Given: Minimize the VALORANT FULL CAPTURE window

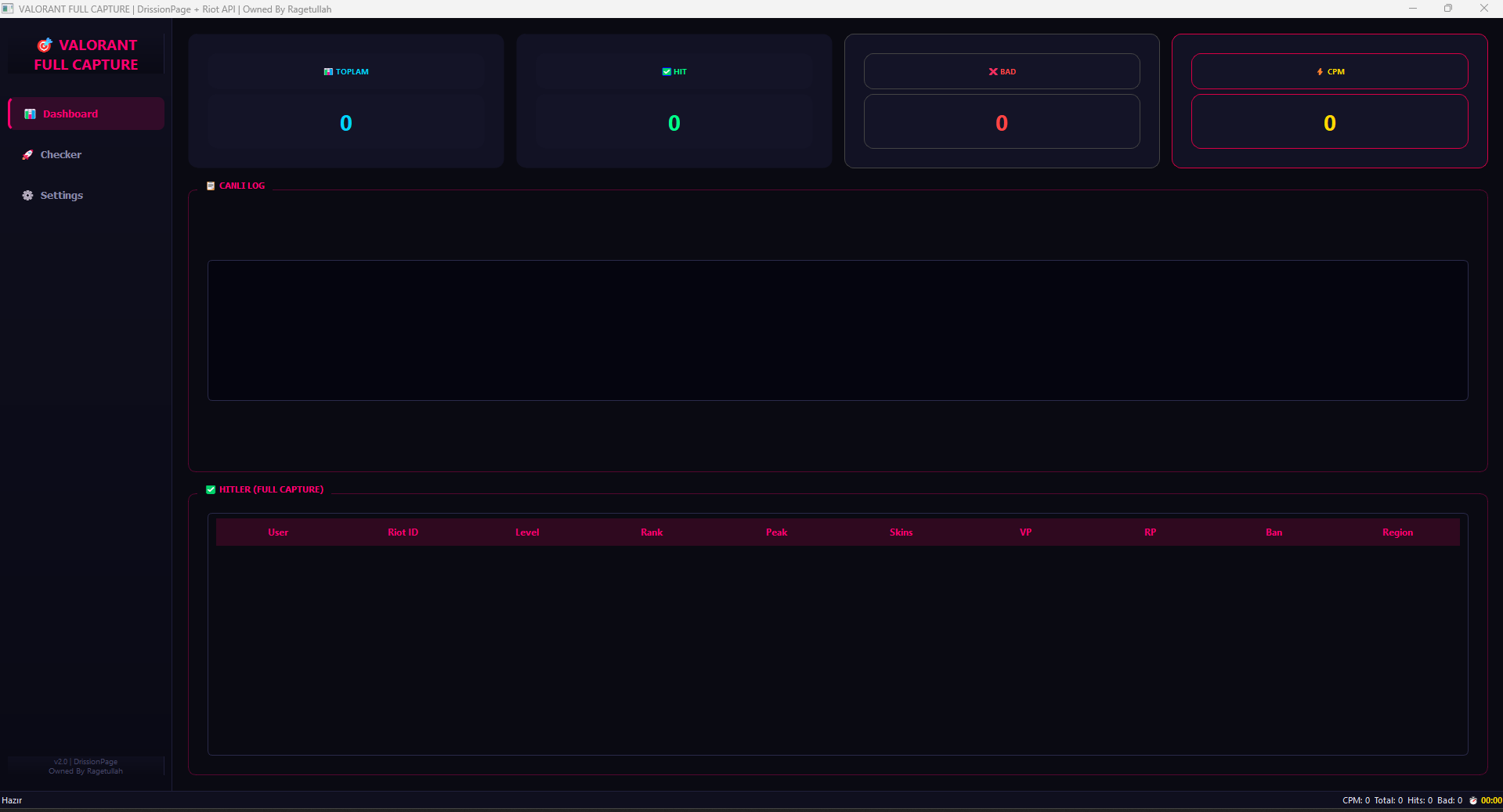Looking at the screenshot, I should 1413,9.
